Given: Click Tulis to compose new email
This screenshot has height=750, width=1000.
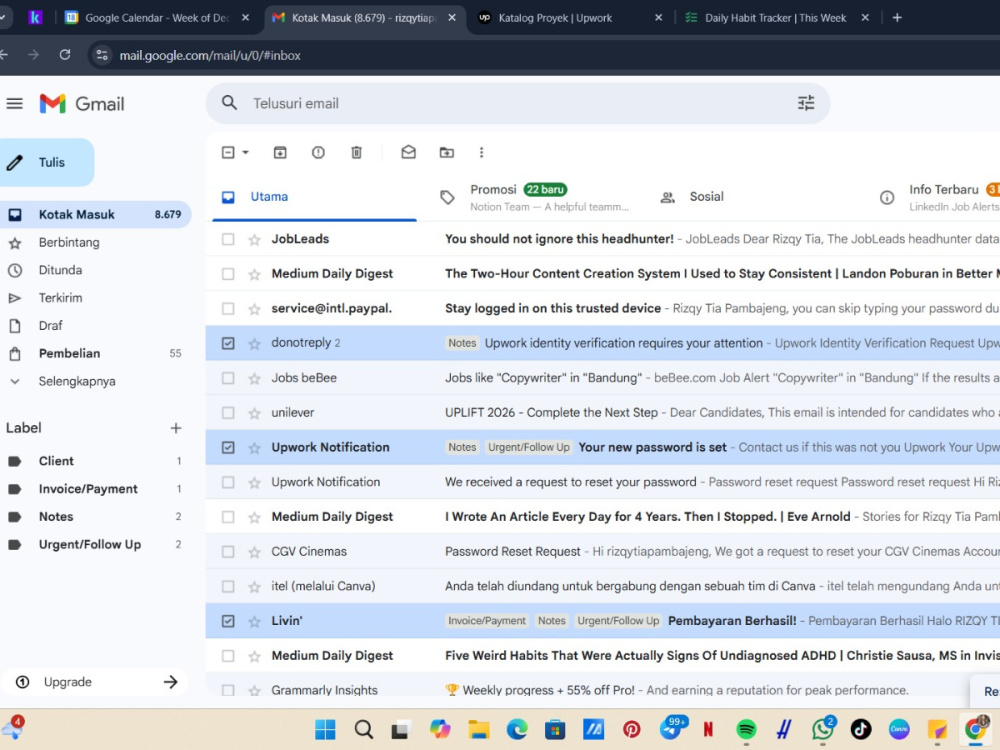Looking at the screenshot, I should (x=47, y=163).
